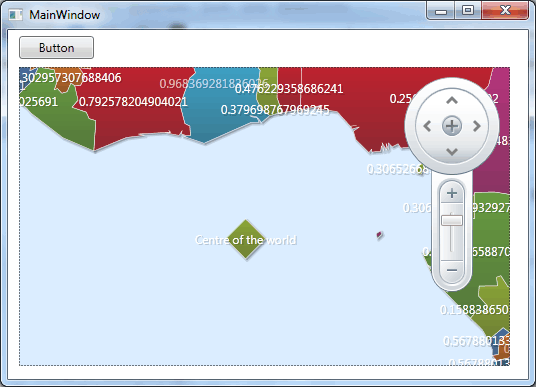The width and height of the screenshot is (536, 387).
Task: Select the 0.158838650 label on the green region
Action: pos(475,310)
